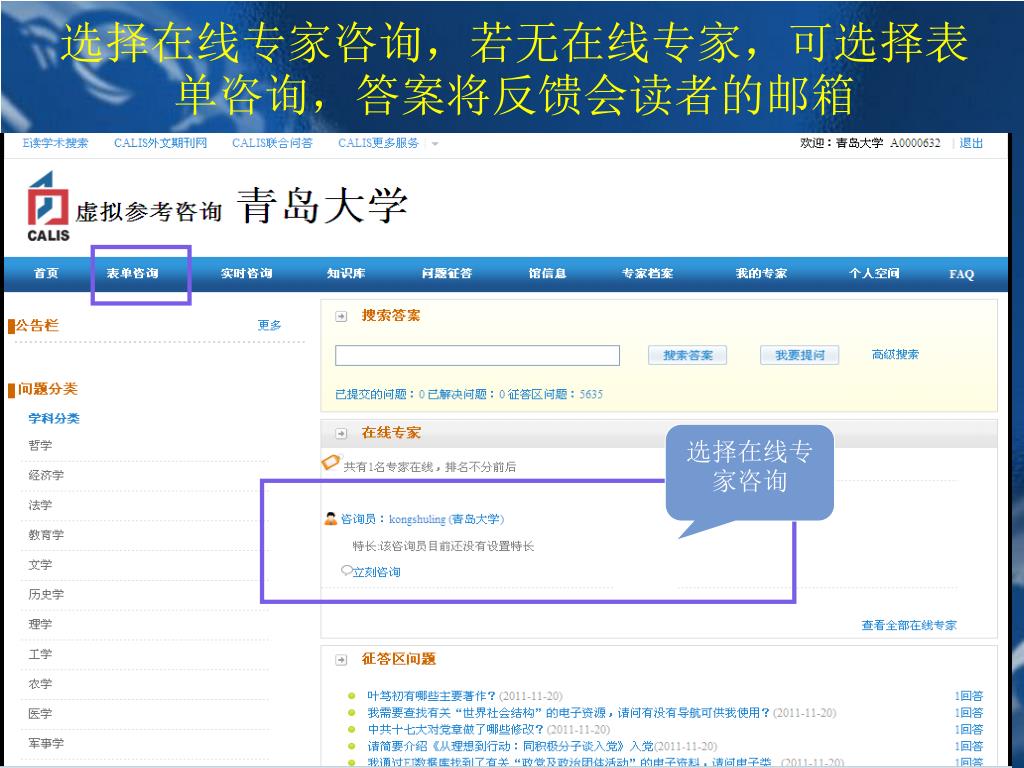Click the CALIS更多服务 link

379,143
